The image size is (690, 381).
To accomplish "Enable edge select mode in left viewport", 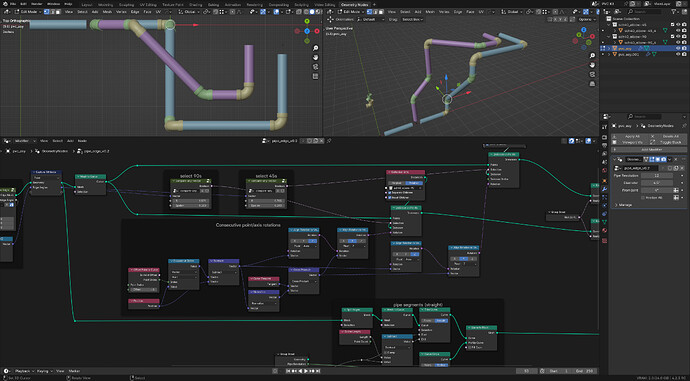I will coord(52,12).
